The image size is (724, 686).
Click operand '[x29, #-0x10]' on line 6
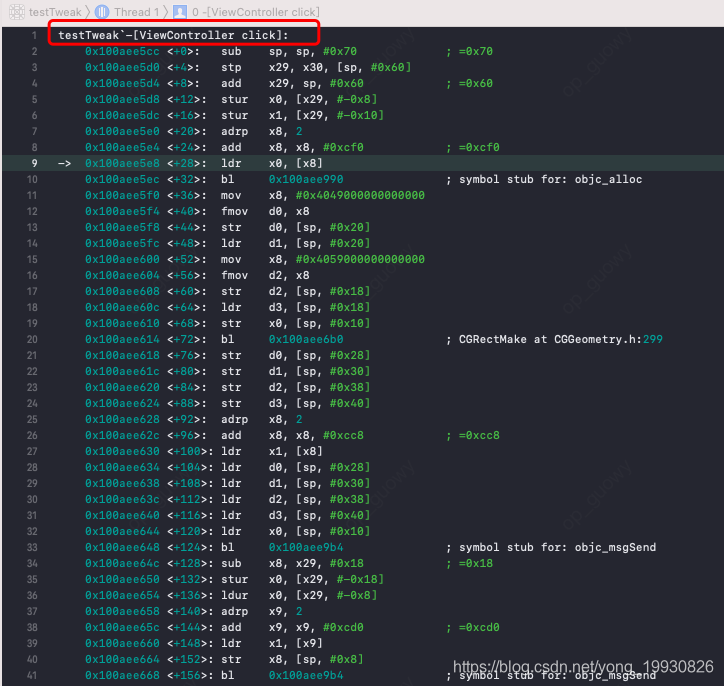click(340, 115)
